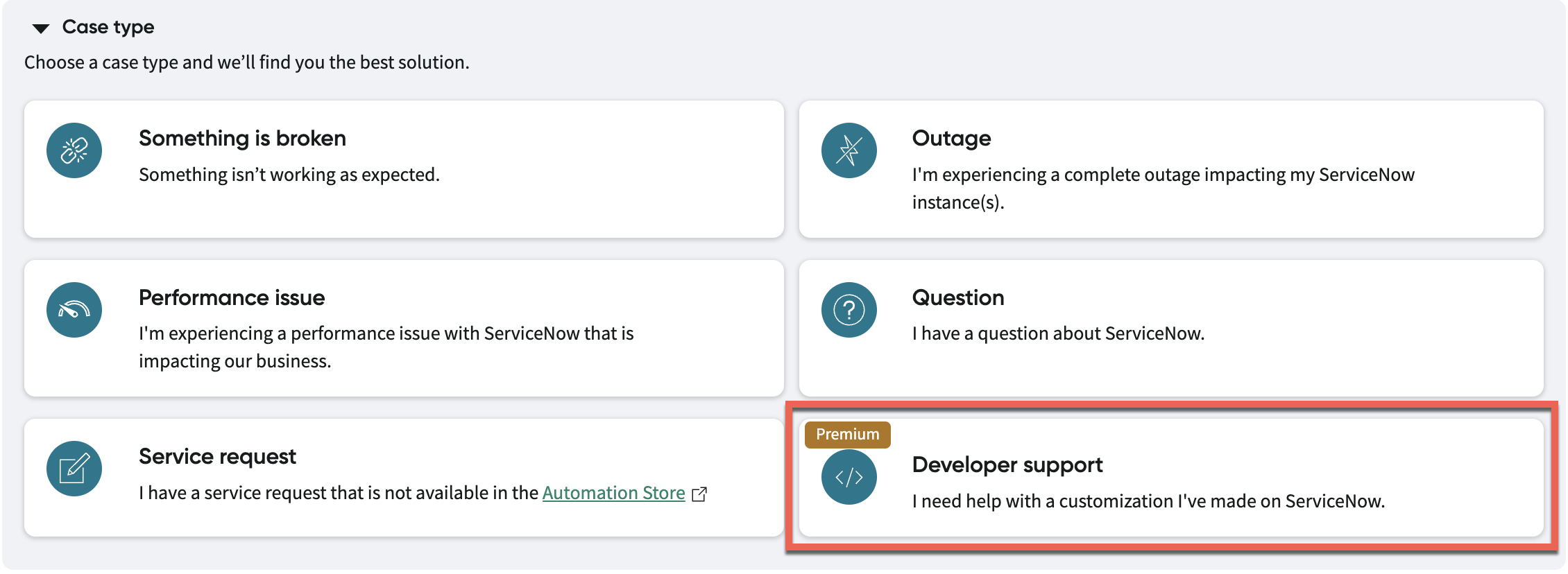
Task: Click the customization help description text
Action: pos(1148,501)
